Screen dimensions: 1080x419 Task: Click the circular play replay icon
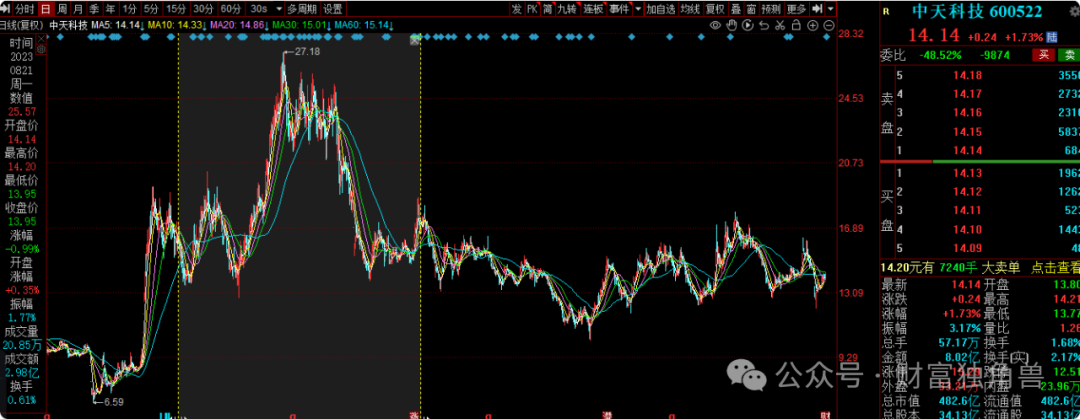[x=748, y=25]
